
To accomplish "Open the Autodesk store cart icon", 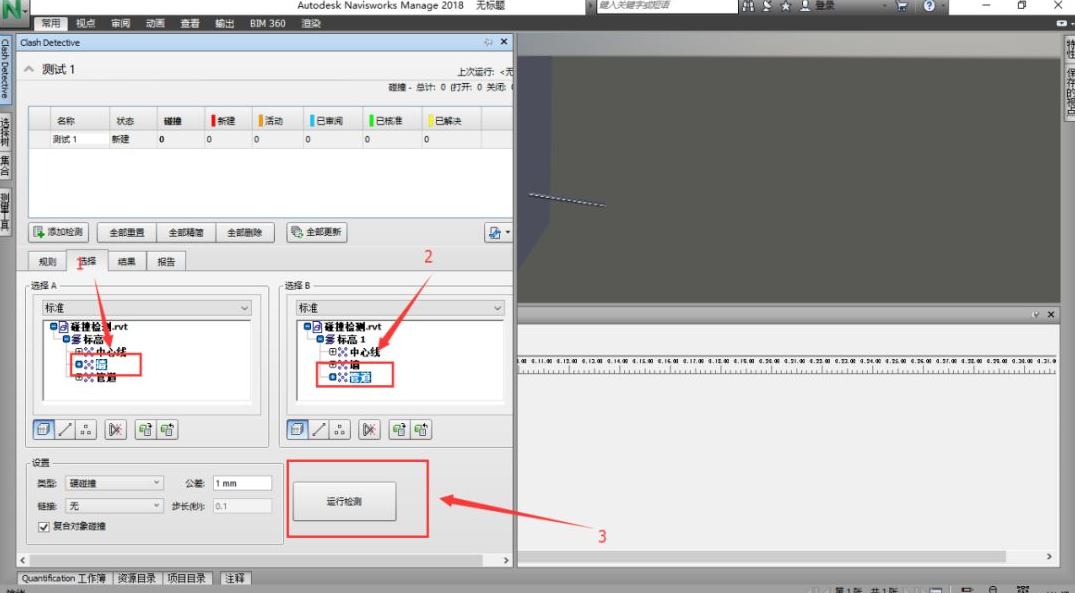I will tap(902, 6).
